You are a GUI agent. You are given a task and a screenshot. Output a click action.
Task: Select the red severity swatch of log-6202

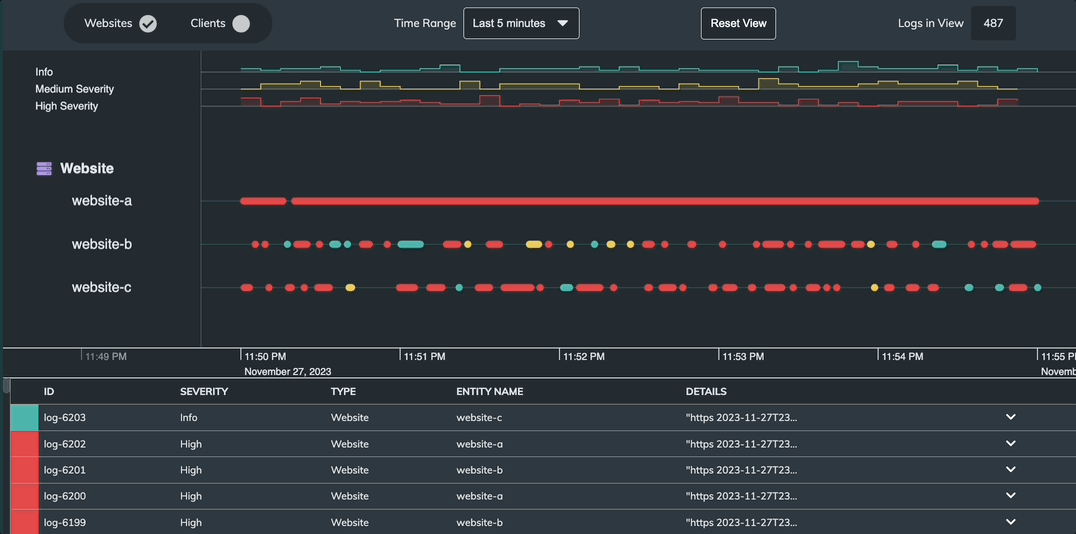[x=24, y=444]
